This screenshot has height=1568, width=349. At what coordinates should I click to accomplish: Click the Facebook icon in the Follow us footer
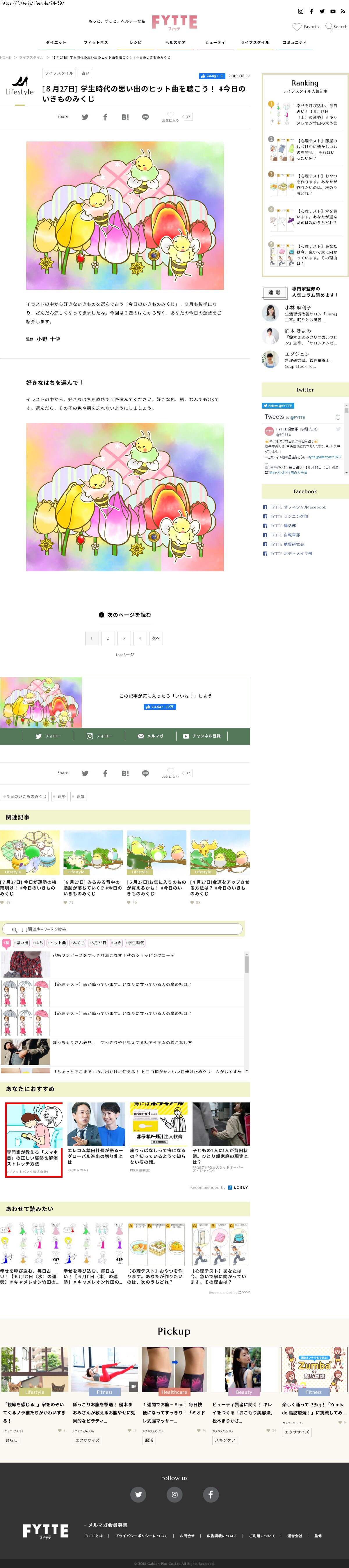click(210, 1494)
